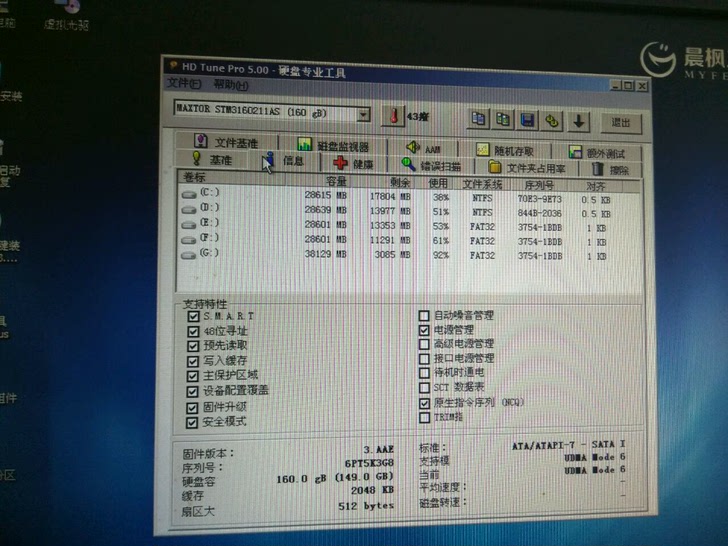Open the 帮助 menu
728x546 pixels.
(x=231, y=85)
